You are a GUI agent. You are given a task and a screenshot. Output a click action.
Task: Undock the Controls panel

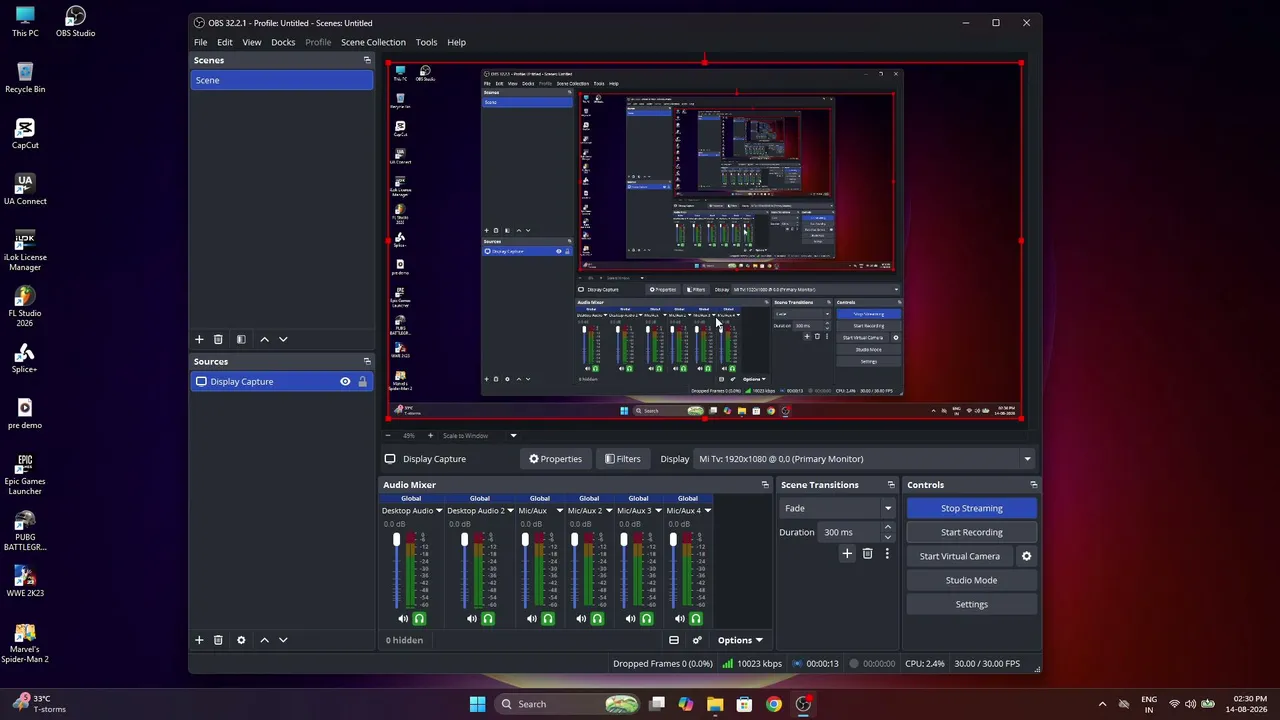click(x=1033, y=485)
